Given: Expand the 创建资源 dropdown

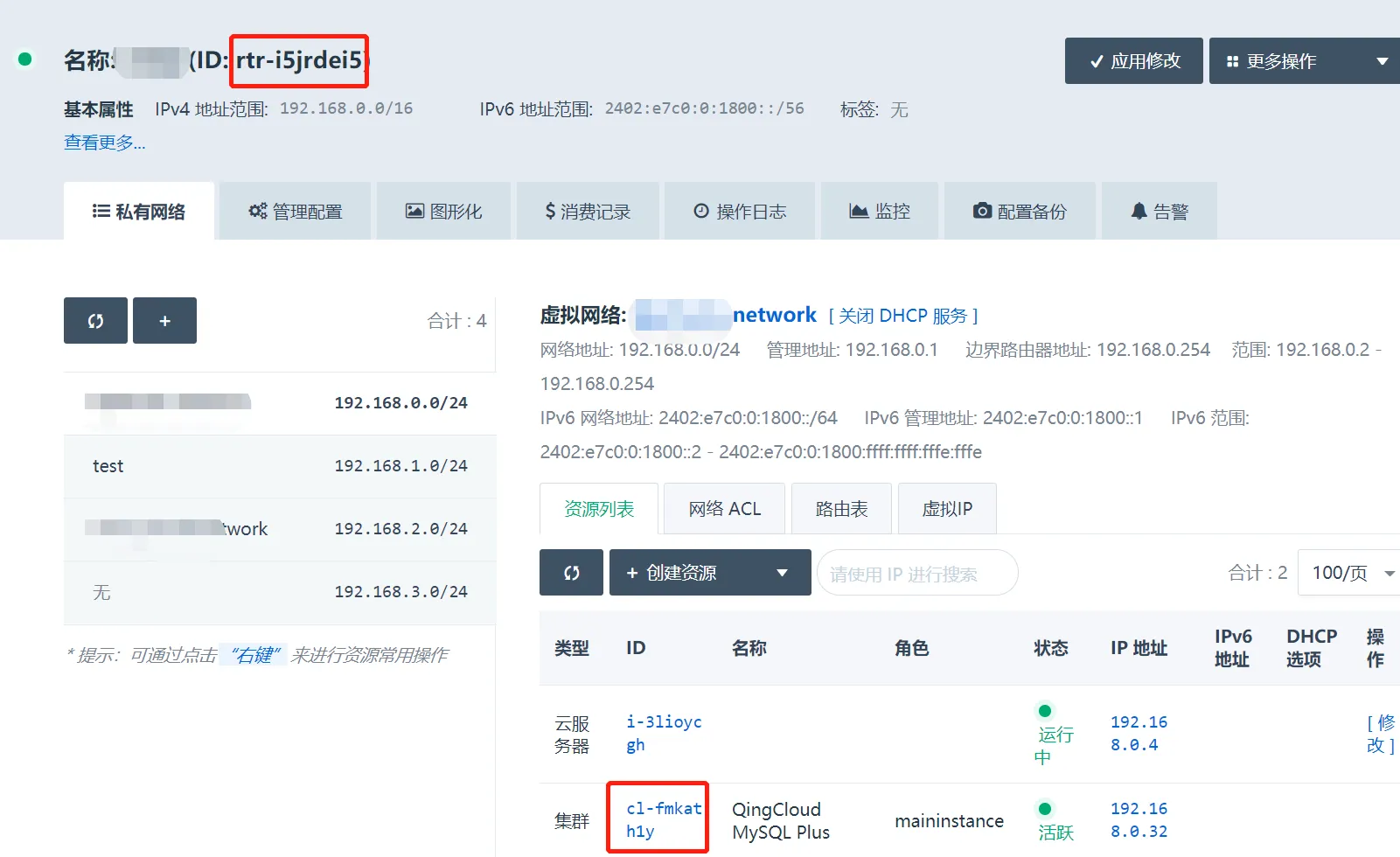Looking at the screenshot, I should point(782,573).
